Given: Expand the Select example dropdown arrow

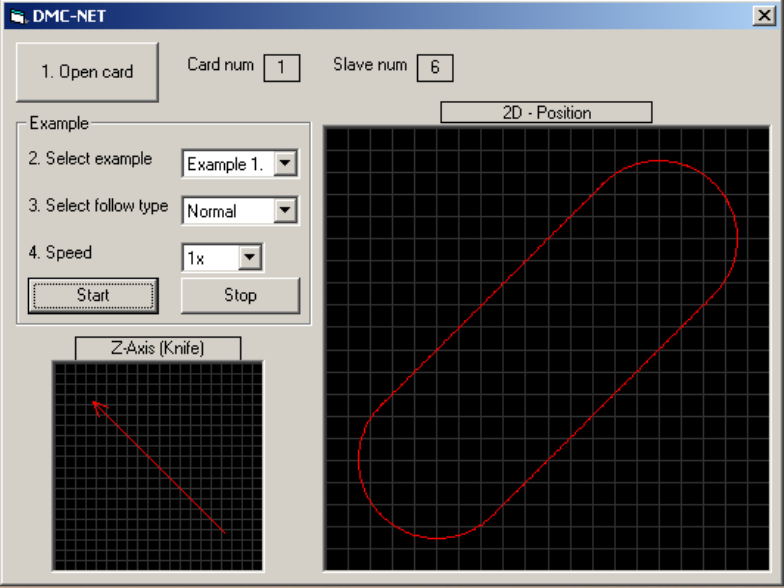Looking at the screenshot, I should pos(286,164).
